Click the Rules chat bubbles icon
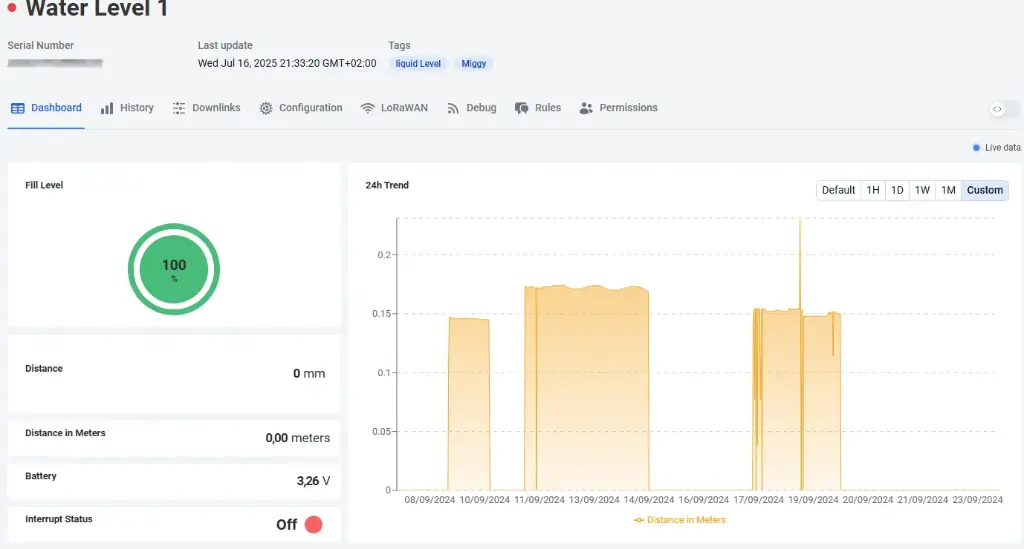The height and width of the screenshot is (549, 1024). pos(521,108)
